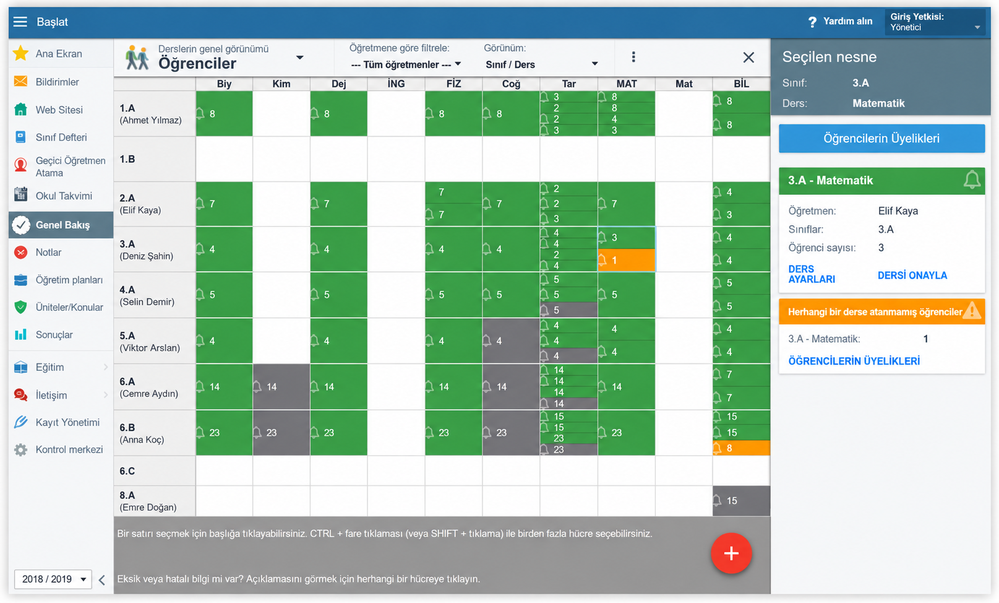Image resolution: width=999 pixels, height=603 pixels.
Task: Open Bildirimler envelope icon in sidebar
Action: click(21, 81)
